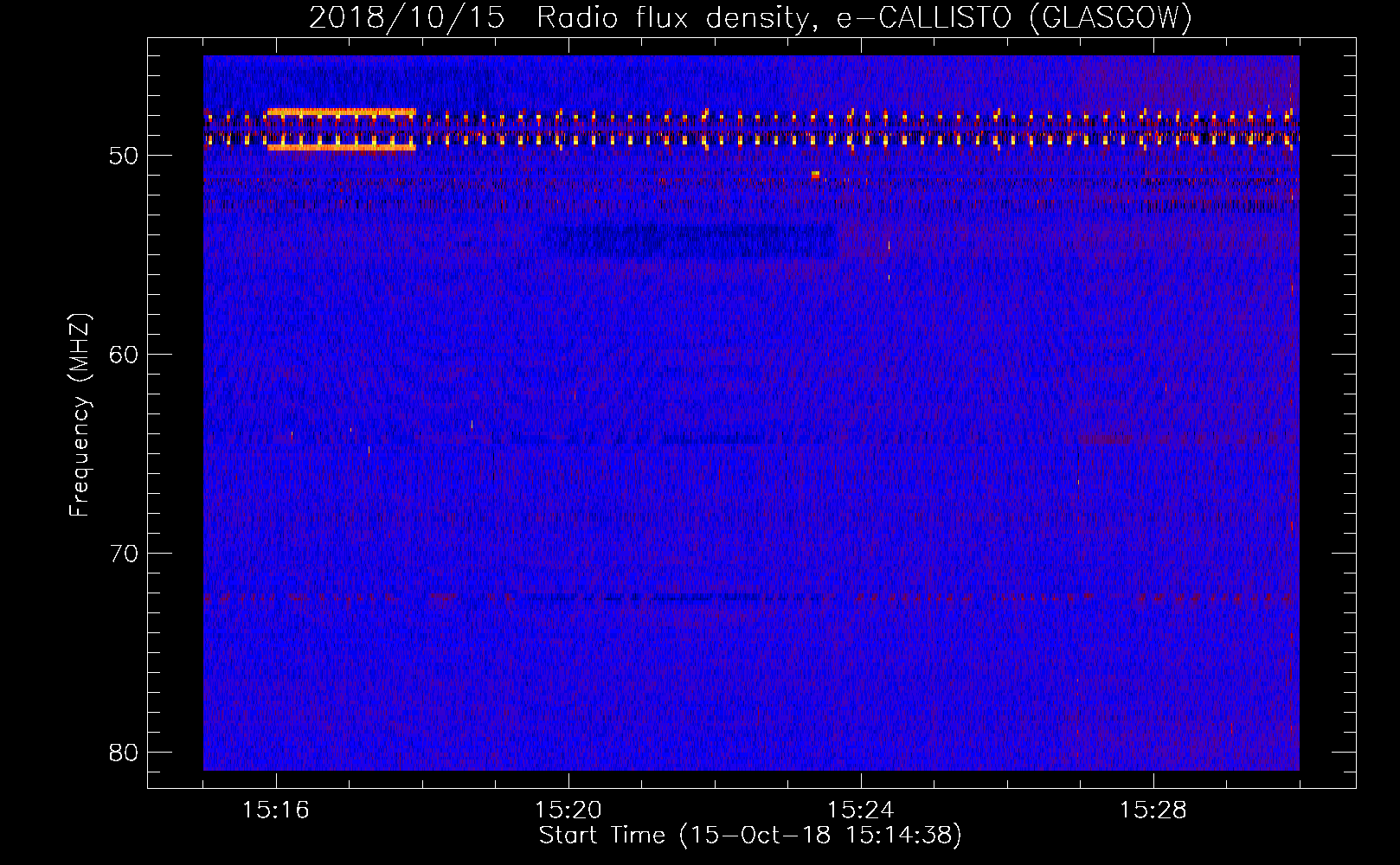Click the 15:20 time tick label
The height and width of the screenshot is (865, 1400).
(x=568, y=811)
